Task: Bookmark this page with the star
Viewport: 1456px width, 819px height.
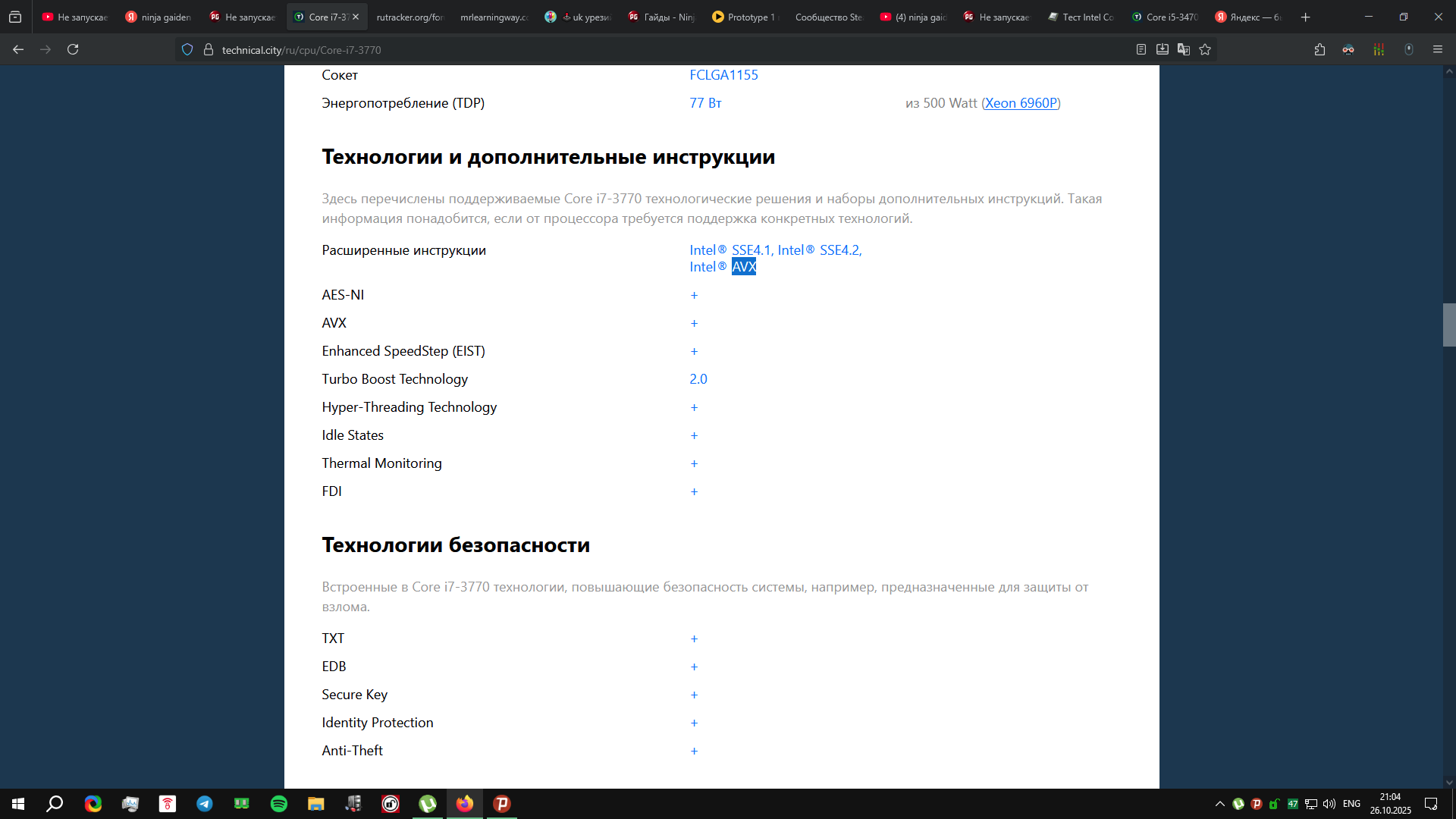Action: tap(1205, 49)
